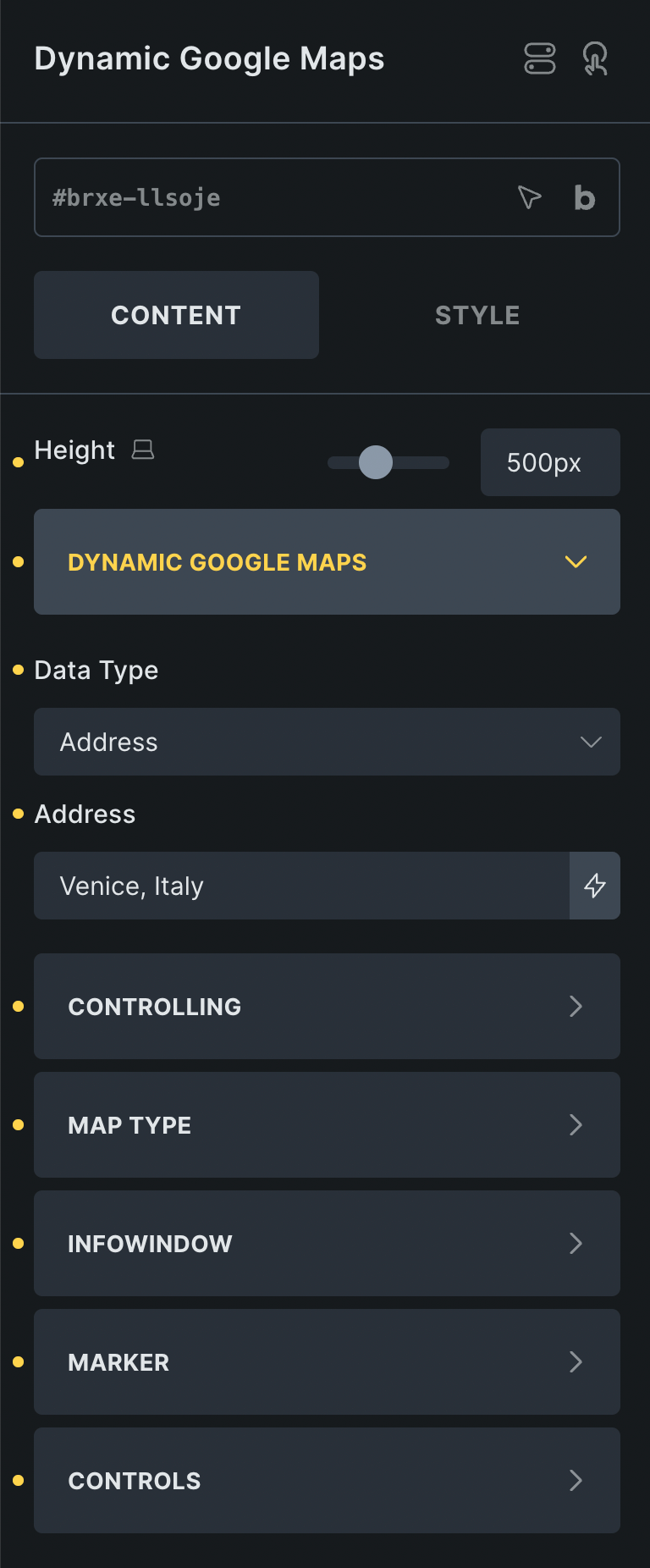Screen dimensions: 650x1568
Task: Click the Height slider handle
Action: tap(376, 462)
